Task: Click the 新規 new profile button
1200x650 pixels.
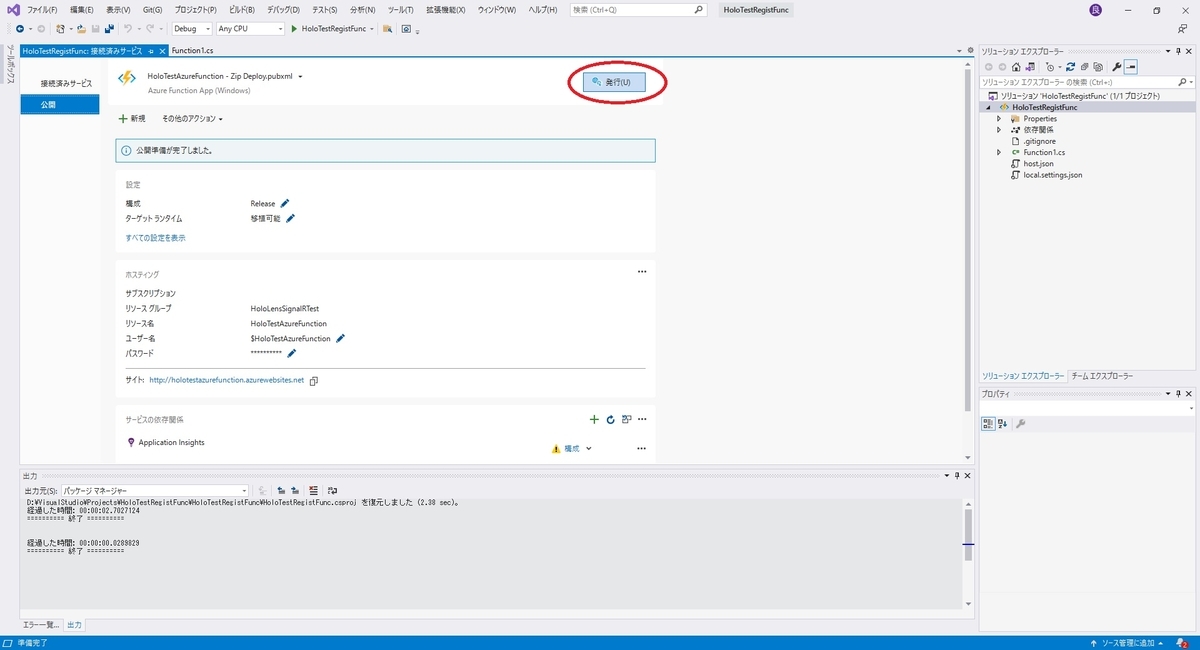Action: pyautogui.click(x=132, y=118)
